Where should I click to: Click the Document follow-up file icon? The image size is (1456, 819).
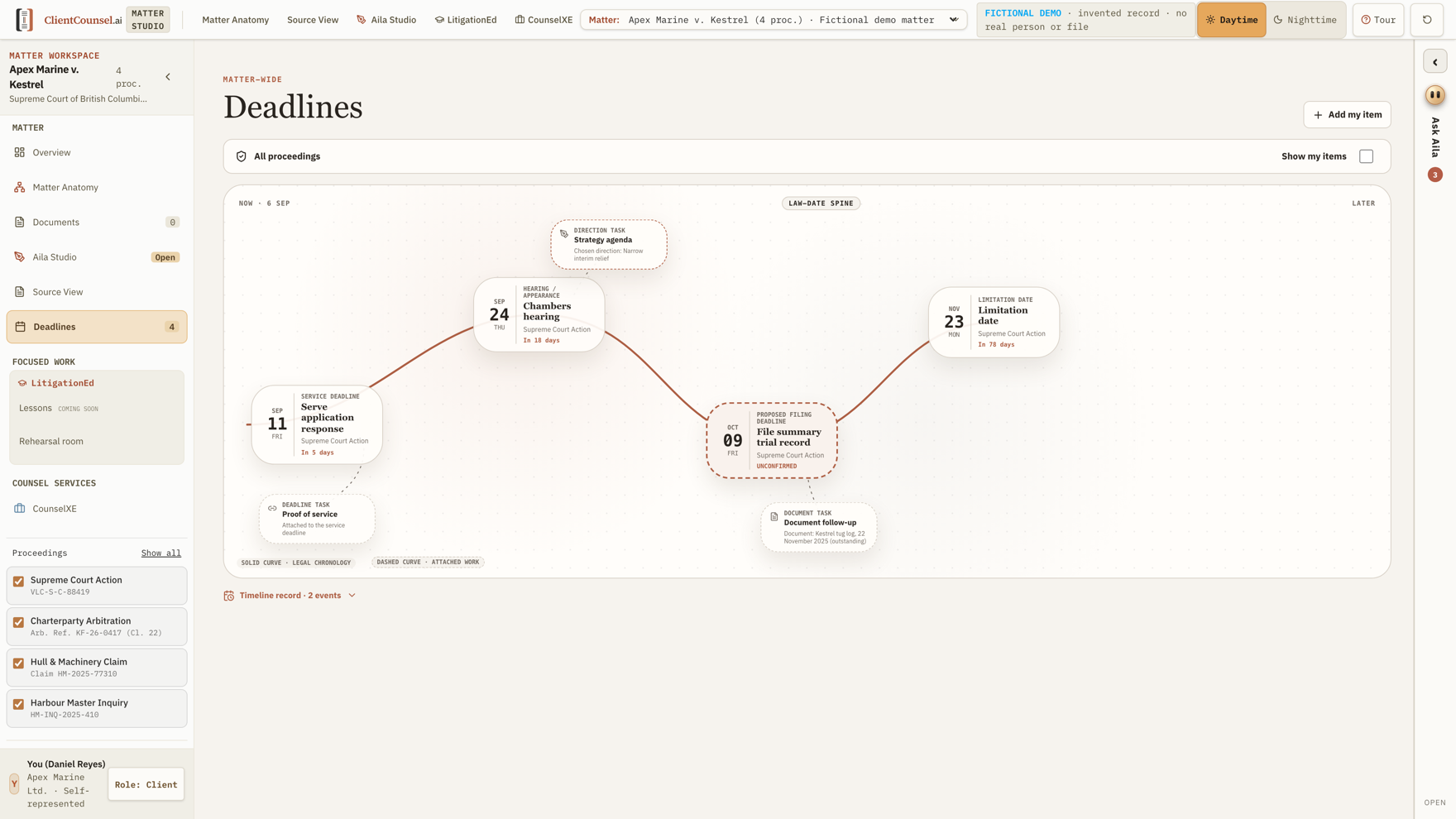pyautogui.click(x=774, y=516)
